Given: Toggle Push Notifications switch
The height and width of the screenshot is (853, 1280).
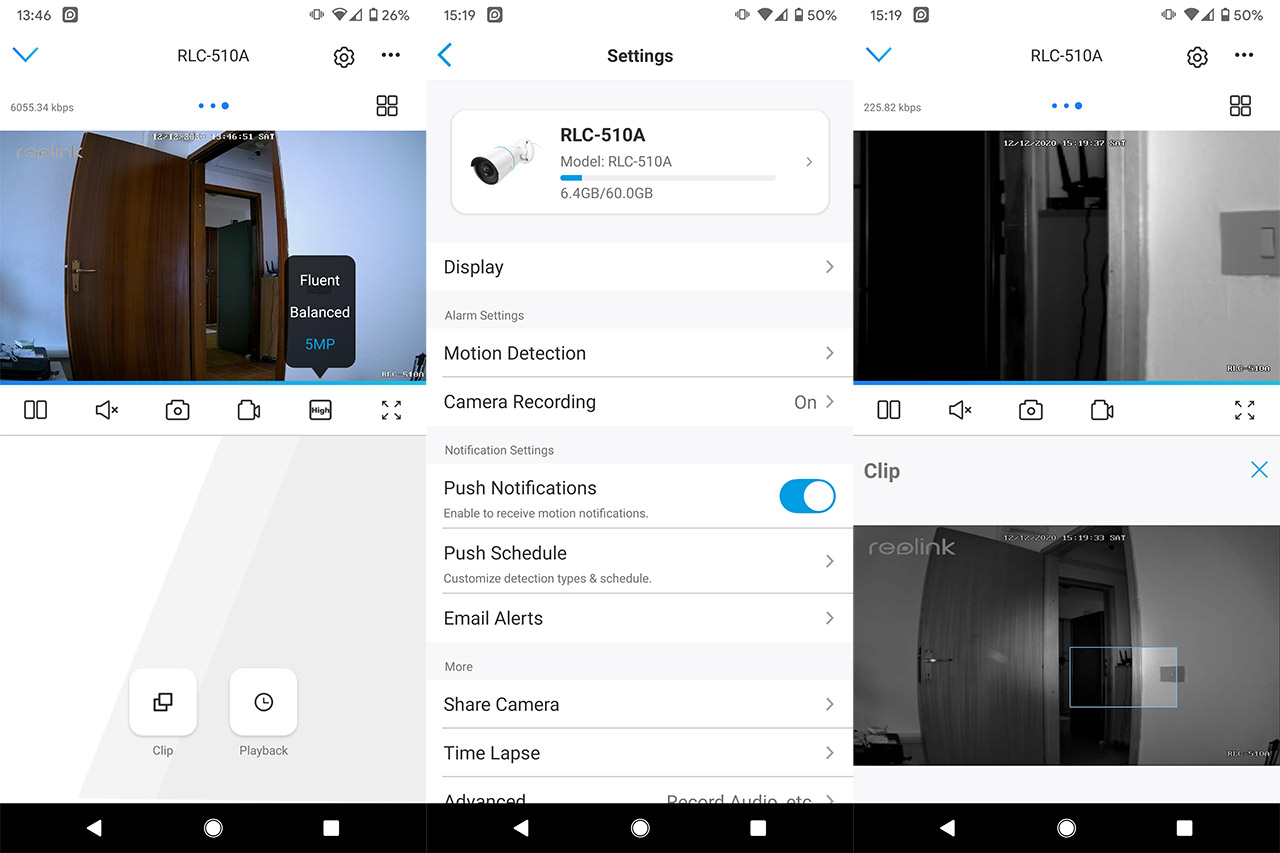Looking at the screenshot, I should (807, 496).
